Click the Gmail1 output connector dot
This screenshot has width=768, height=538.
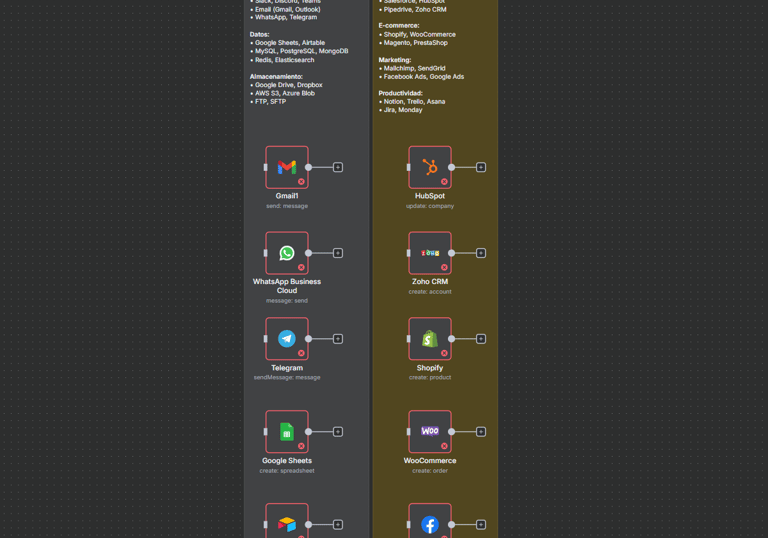coord(309,168)
